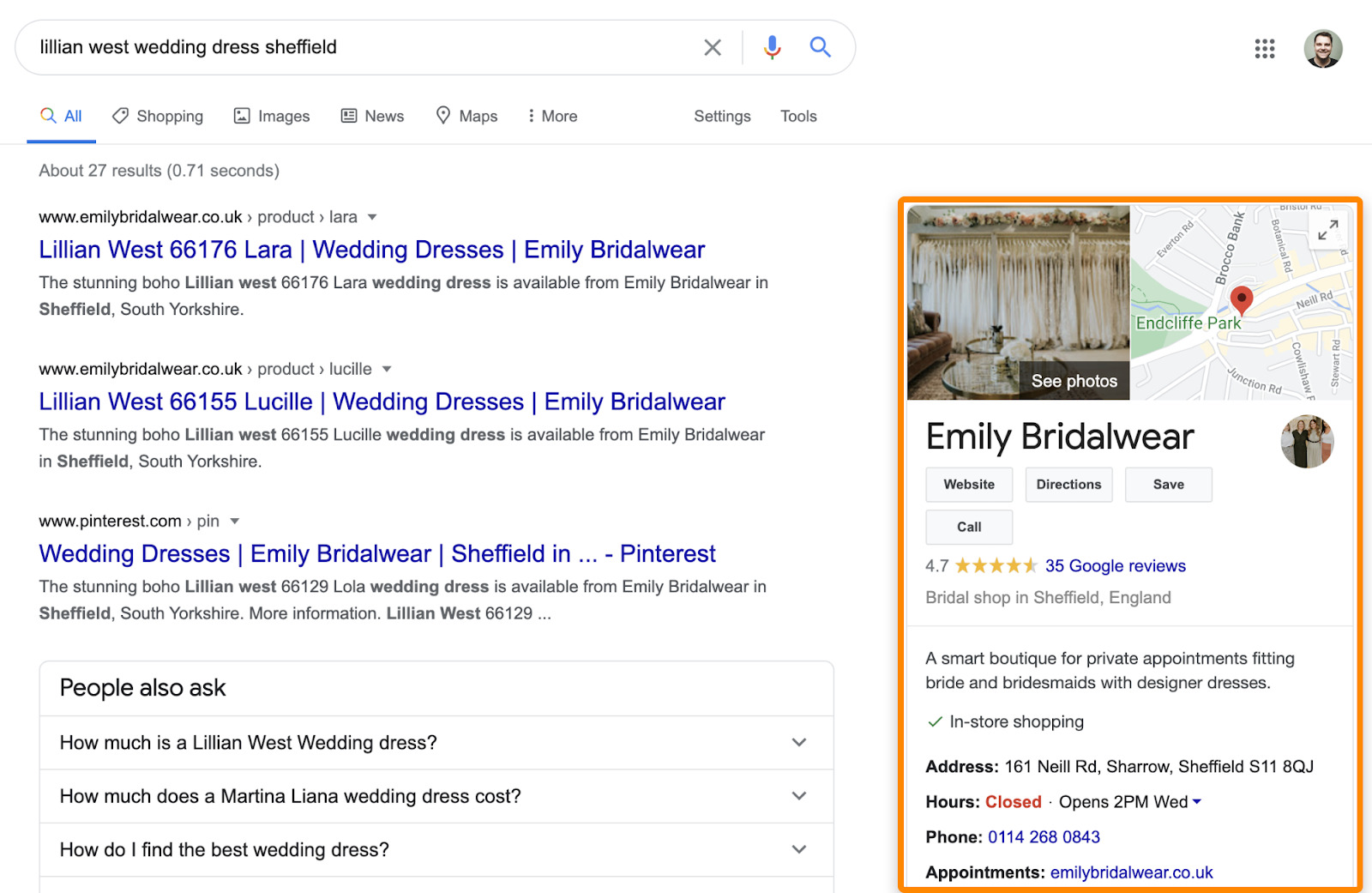Switch to the Images results tab
The height and width of the screenshot is (893, 1372).
tap(271, 115)
